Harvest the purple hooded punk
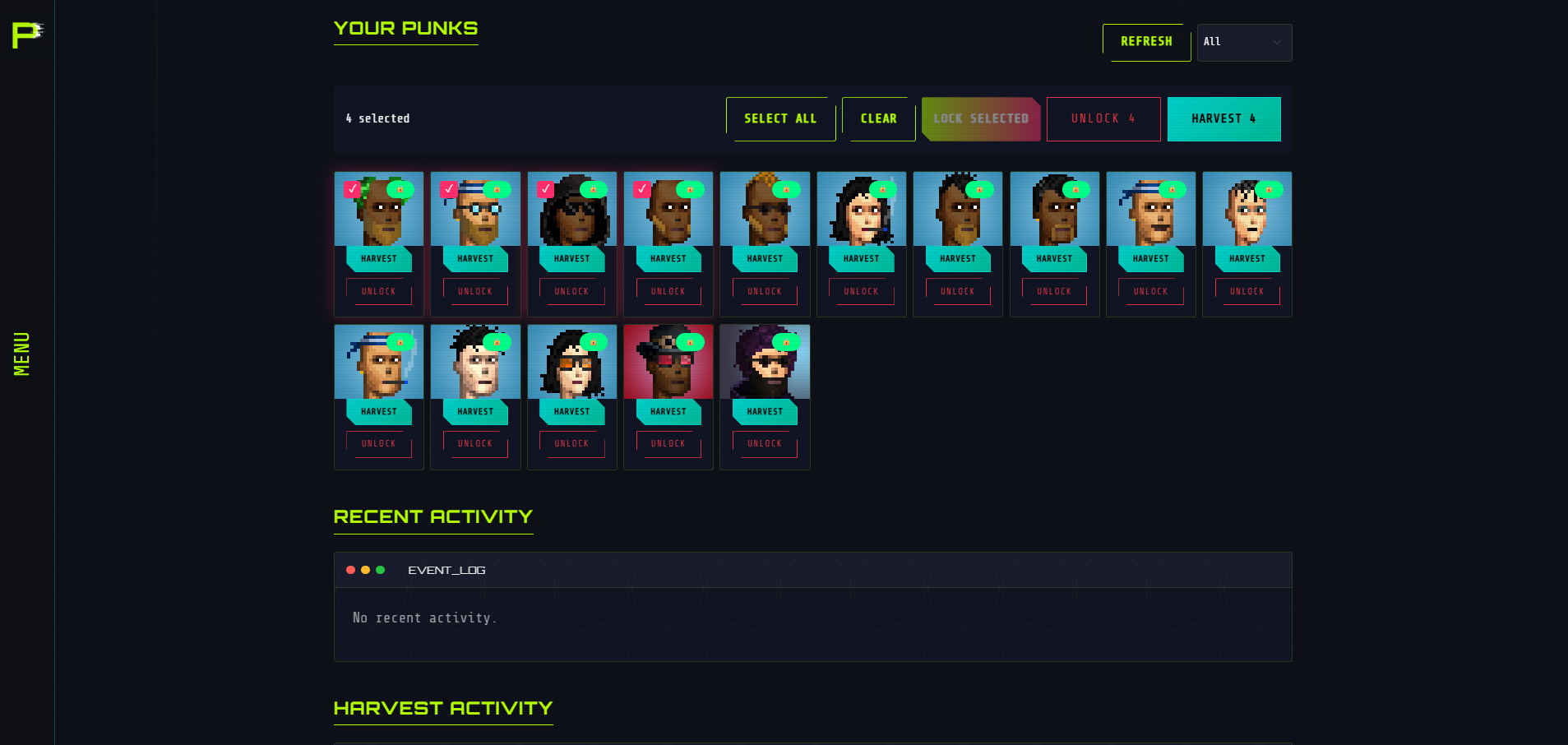Screen dimensions: 1568x745 tap(765, 412)
